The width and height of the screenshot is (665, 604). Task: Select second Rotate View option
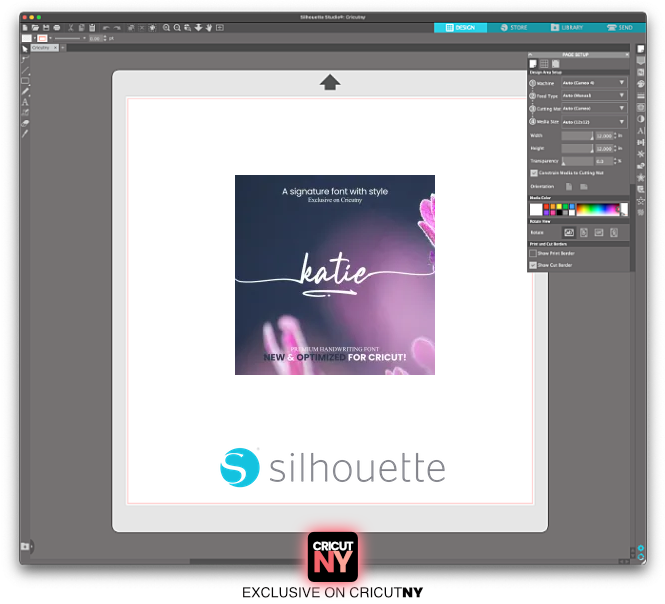pyautogui.click(x=584, y=232)
